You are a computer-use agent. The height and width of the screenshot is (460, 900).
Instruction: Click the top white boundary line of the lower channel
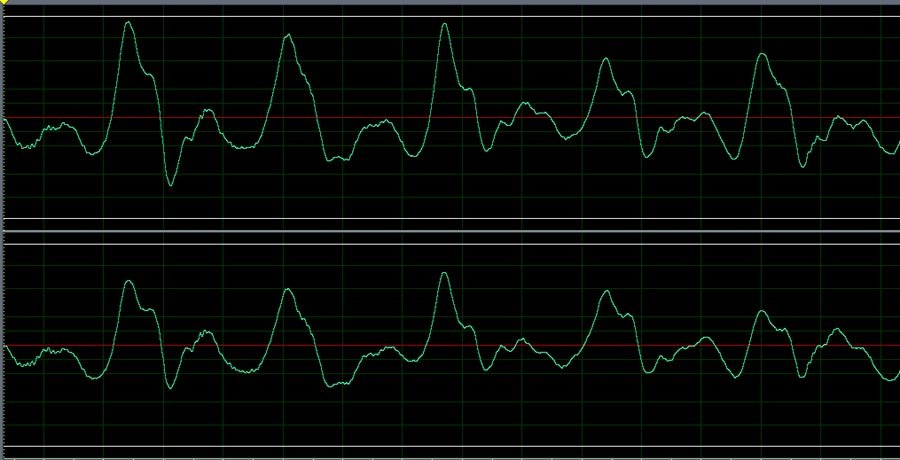pyautogui.click(x=450, y=244)
